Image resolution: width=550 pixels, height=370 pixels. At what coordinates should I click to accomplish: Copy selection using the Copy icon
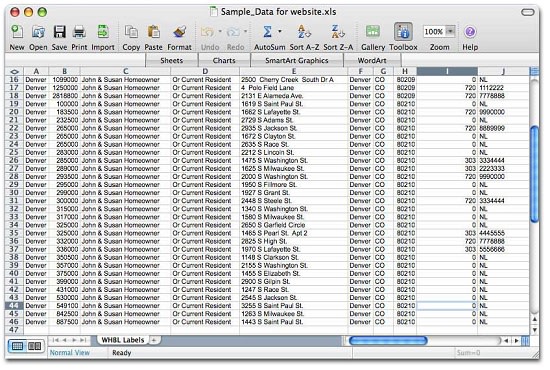131,32
